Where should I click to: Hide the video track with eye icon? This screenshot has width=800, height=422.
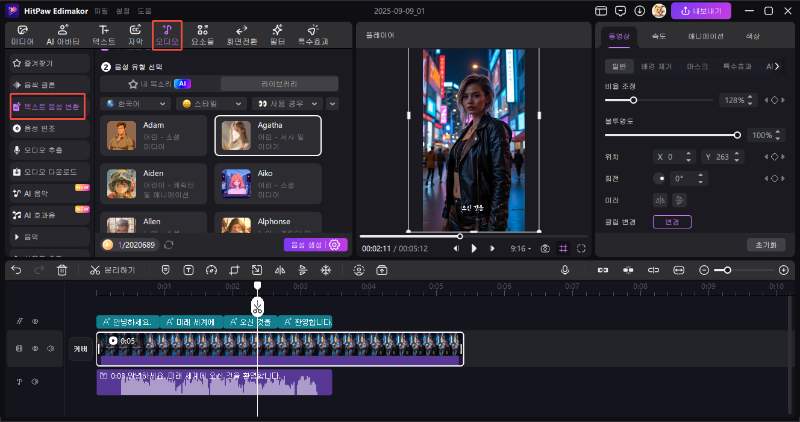[35, 349]
